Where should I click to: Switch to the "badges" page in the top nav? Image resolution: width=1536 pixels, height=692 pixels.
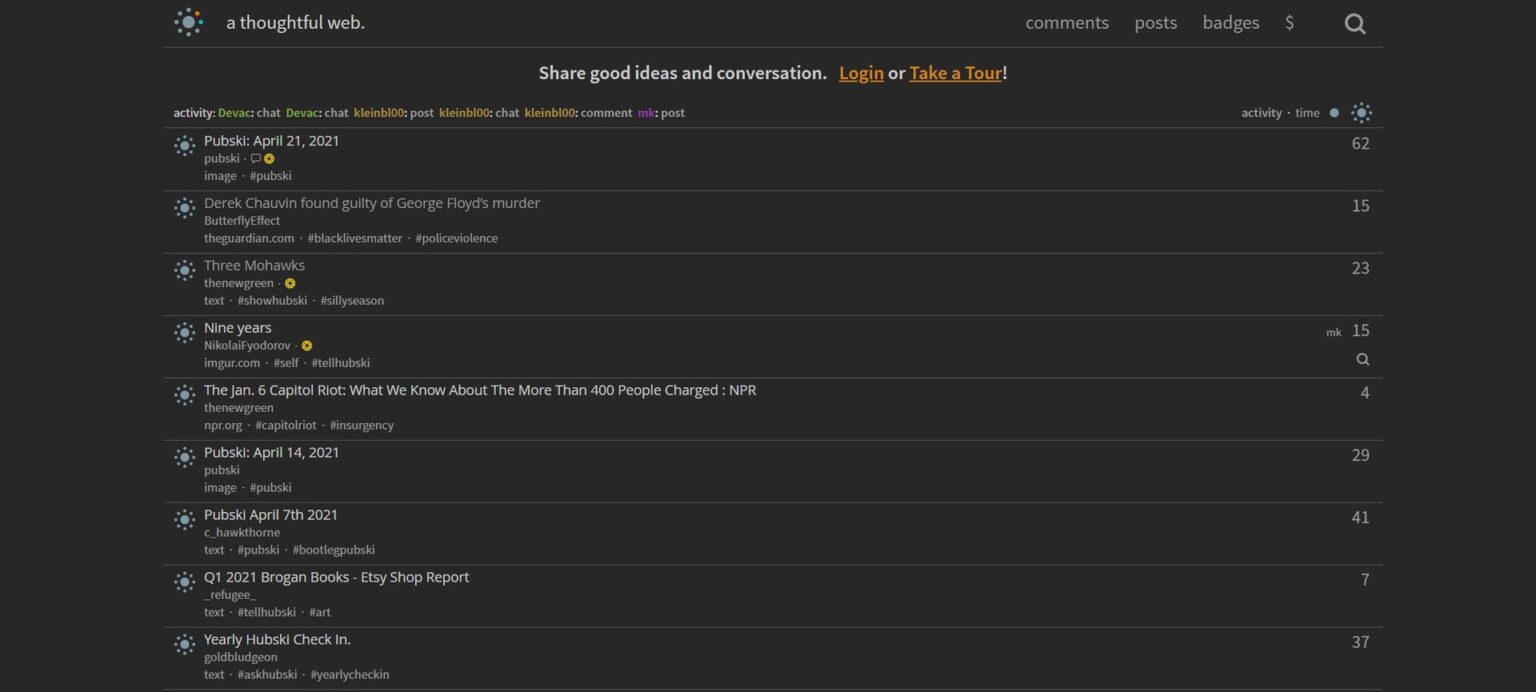coord(1230,22)
